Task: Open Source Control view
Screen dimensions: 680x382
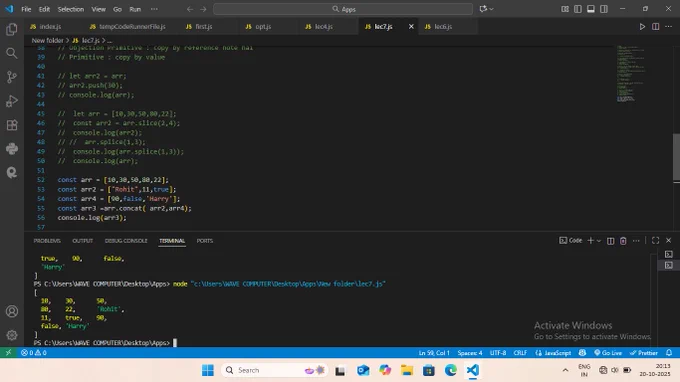Action: tap(12, 77)
